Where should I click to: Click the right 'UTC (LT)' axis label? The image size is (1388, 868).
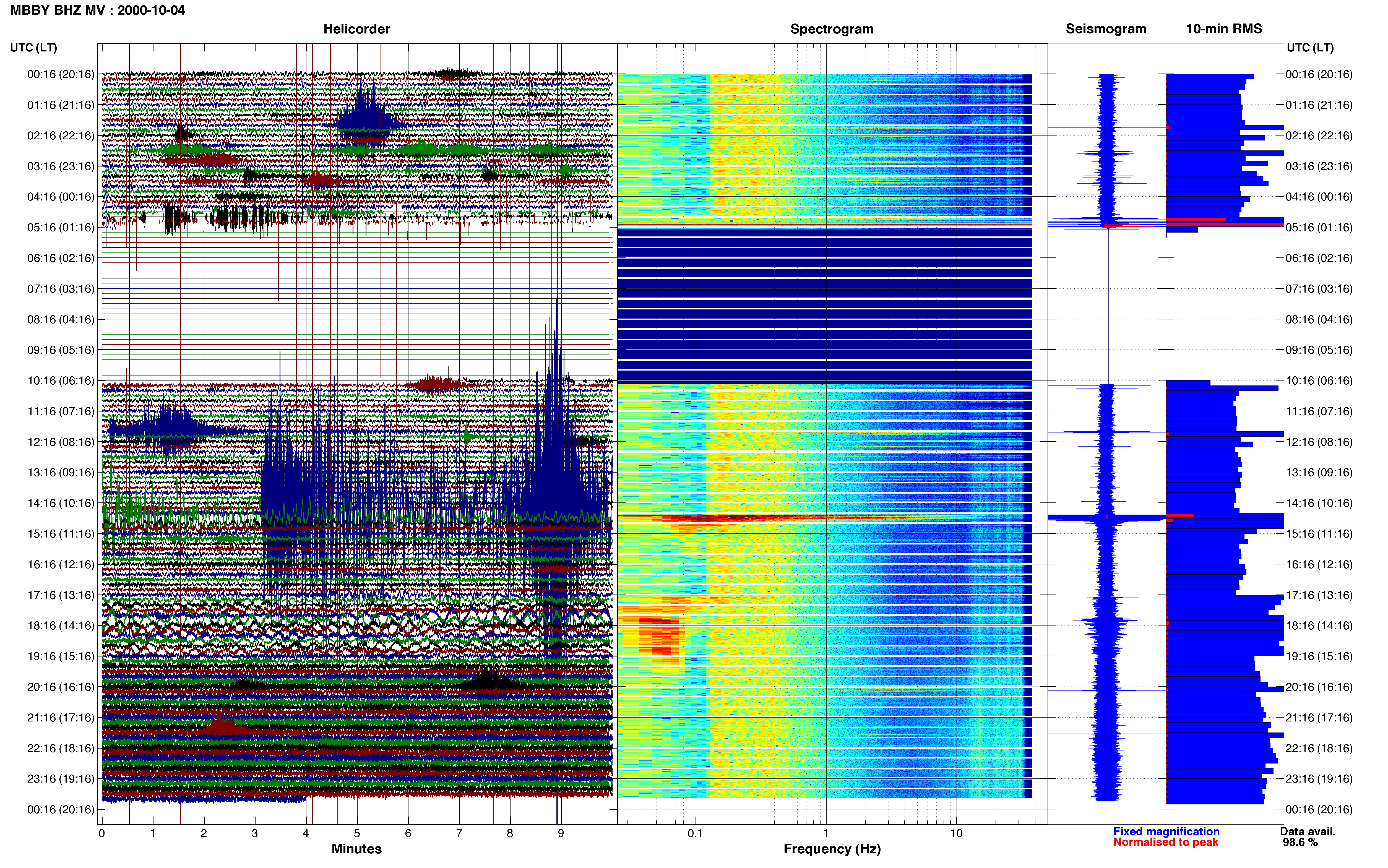pyautogui.click(x=1310, y=48)
